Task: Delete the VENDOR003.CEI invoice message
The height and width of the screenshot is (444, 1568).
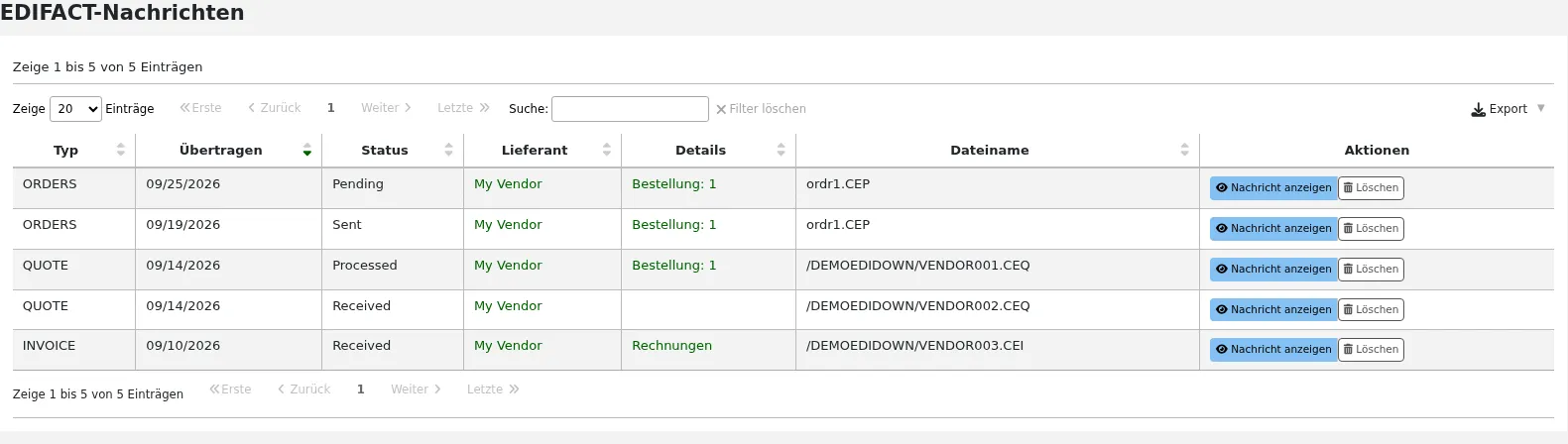Action: coord(1371,350)
